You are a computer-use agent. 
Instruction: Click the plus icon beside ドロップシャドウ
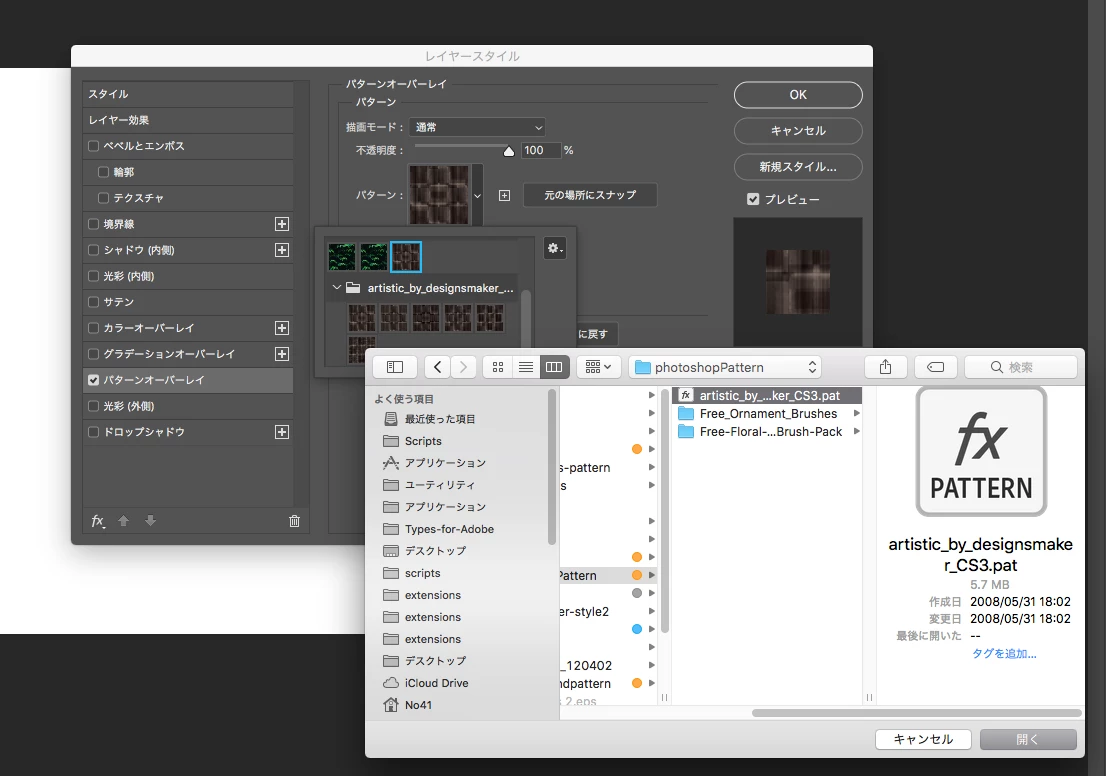(x=281, y=432)
